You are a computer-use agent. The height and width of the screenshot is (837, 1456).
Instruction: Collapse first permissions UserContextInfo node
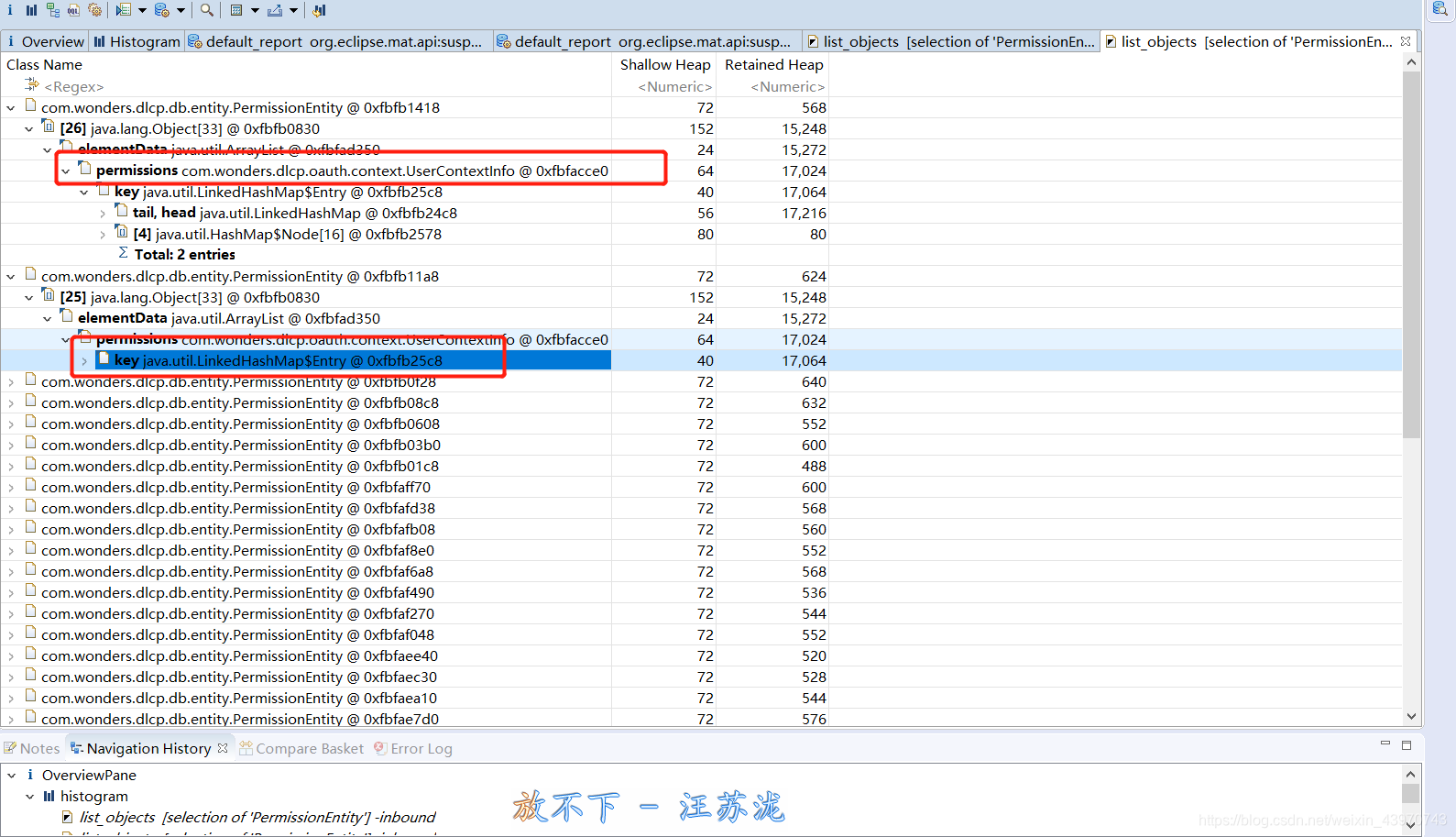click(66, 171)
